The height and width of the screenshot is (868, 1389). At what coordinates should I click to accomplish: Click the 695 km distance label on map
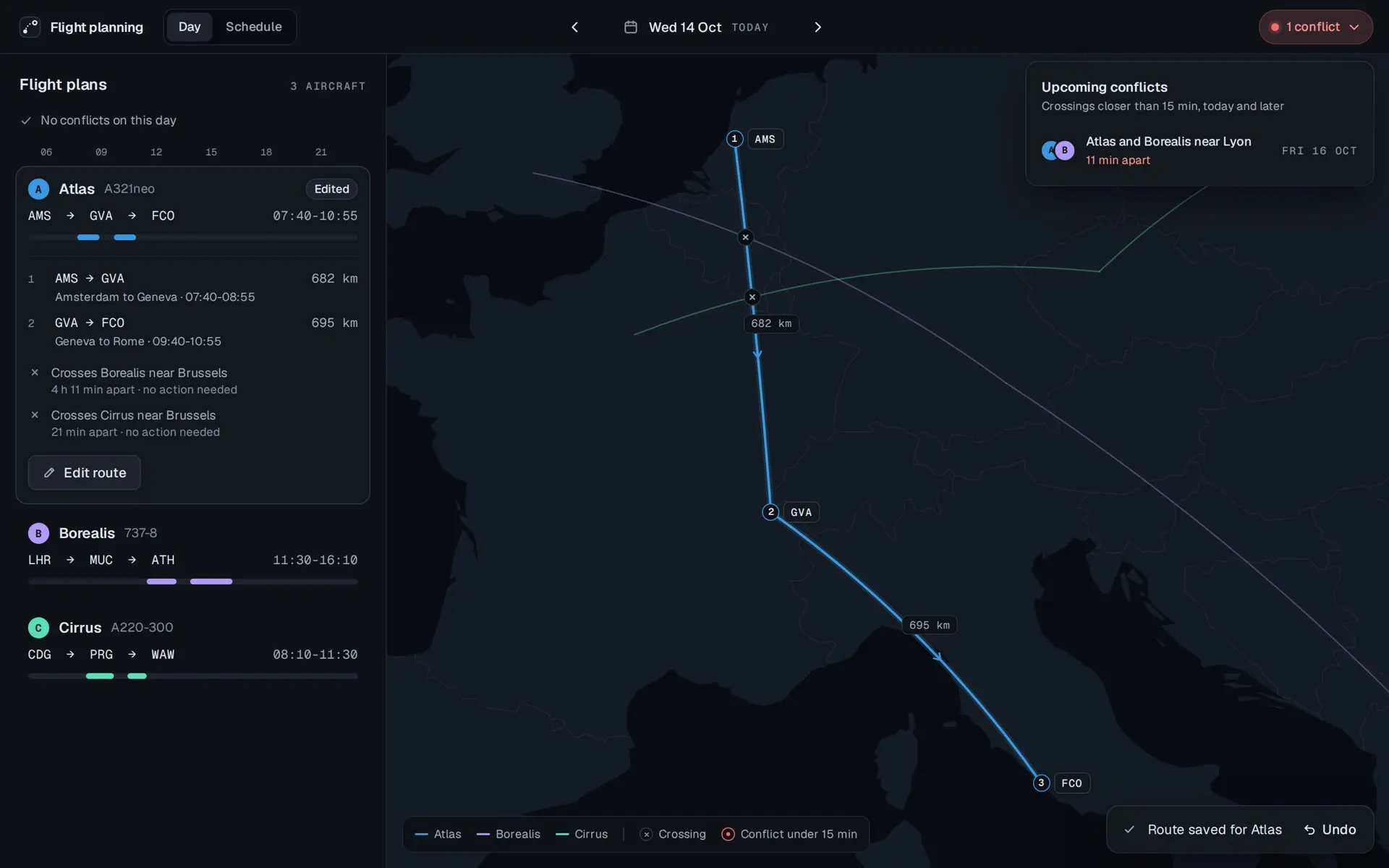point(930,625)
